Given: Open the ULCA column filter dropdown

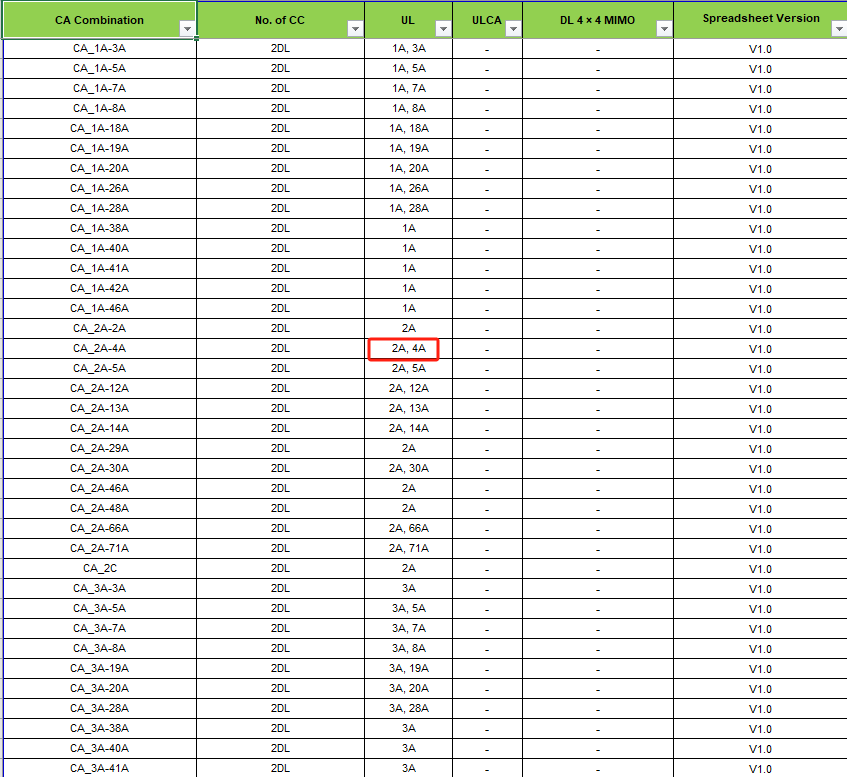Looking at the screenshot, I should click(x=513, y=29).
